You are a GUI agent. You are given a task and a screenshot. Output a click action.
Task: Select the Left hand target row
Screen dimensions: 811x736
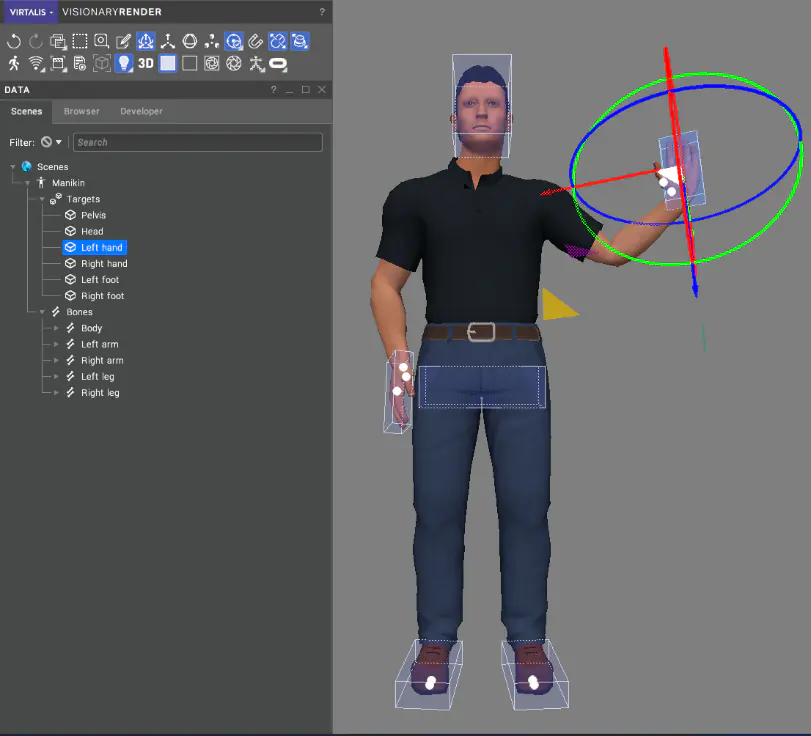coord(95,248)
